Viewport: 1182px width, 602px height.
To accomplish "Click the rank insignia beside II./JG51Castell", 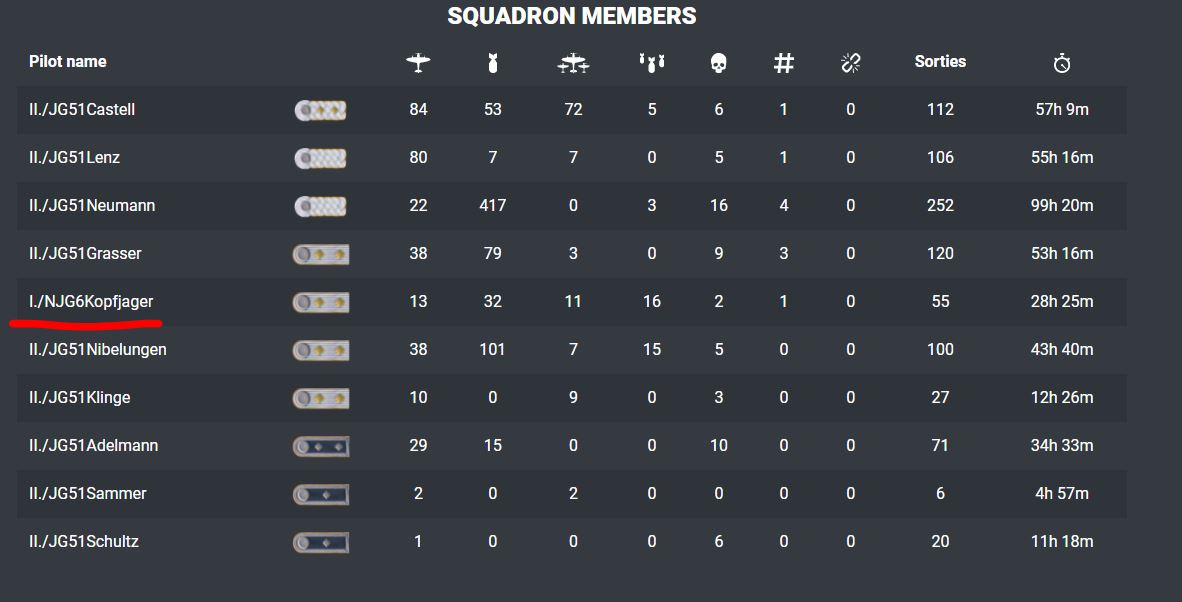I will [321, 110].
